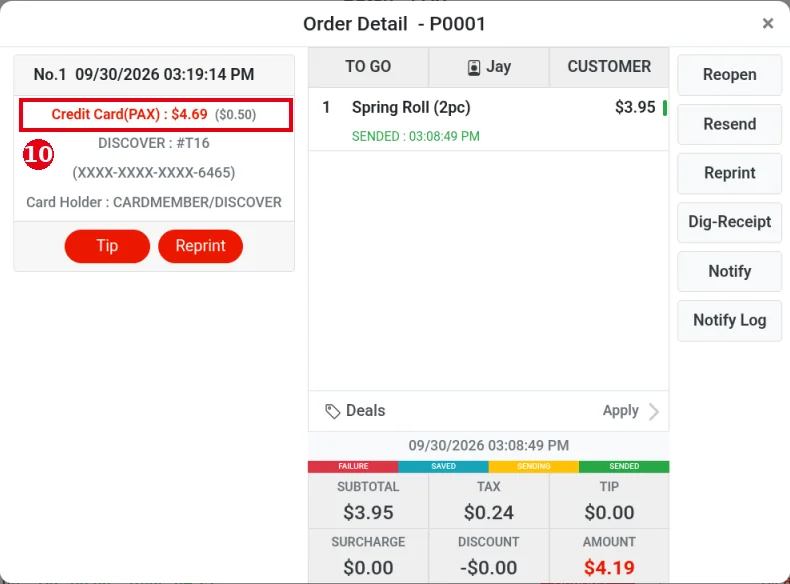Click the Apply chevron arrow
The height and width of the screenshot is (584, 790).
coord(654,411)
